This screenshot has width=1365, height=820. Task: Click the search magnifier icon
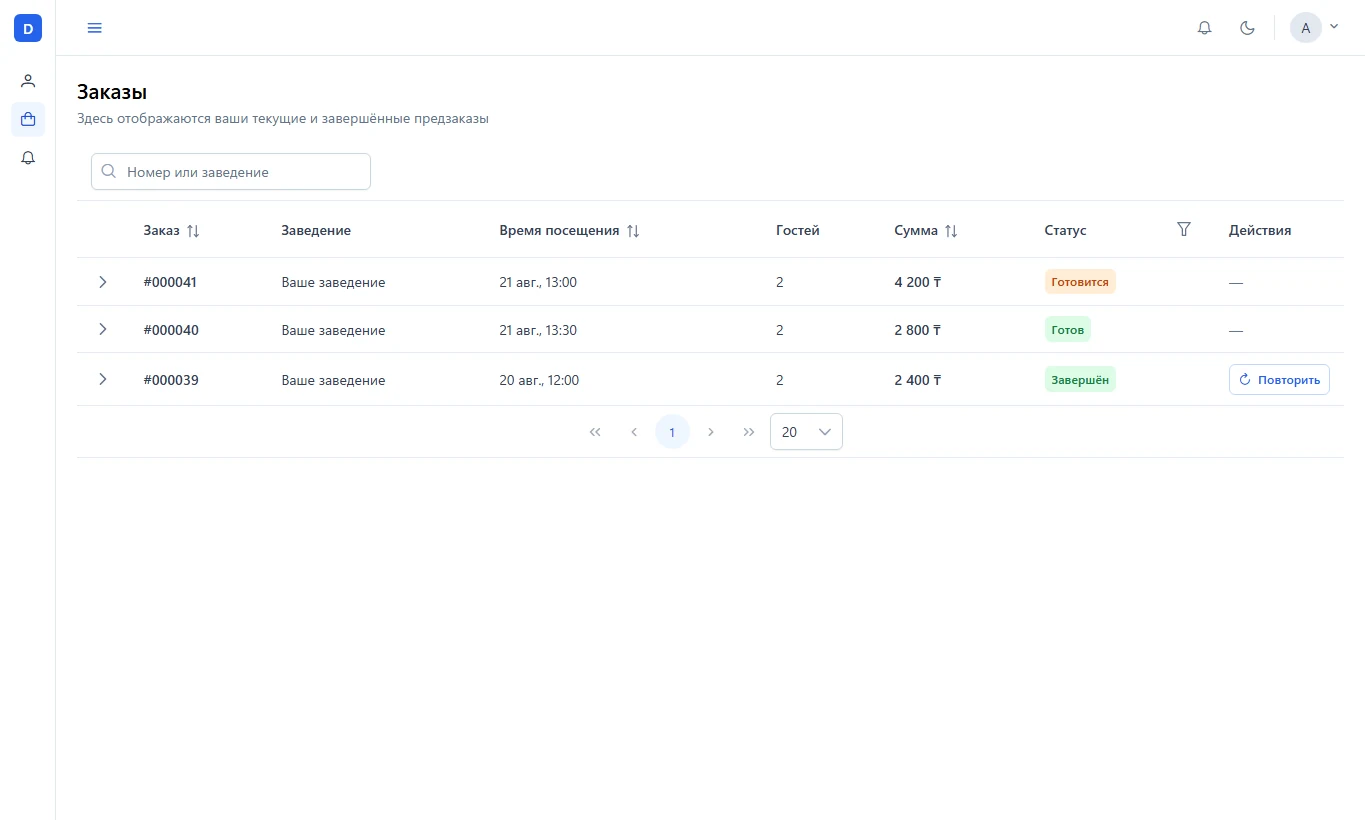(x=109, y=171)
